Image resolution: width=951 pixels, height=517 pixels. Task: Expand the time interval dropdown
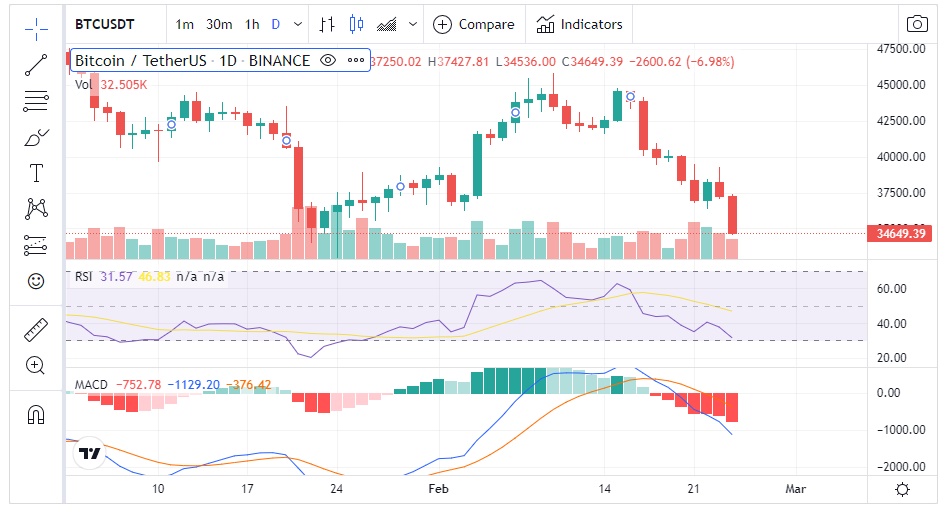coord(298,24)
